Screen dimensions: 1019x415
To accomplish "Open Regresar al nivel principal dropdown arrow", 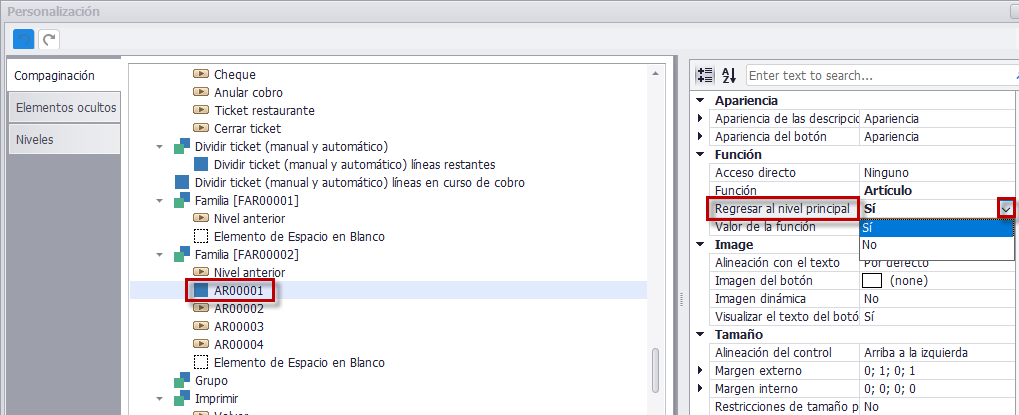I will tap(1007, 209).
